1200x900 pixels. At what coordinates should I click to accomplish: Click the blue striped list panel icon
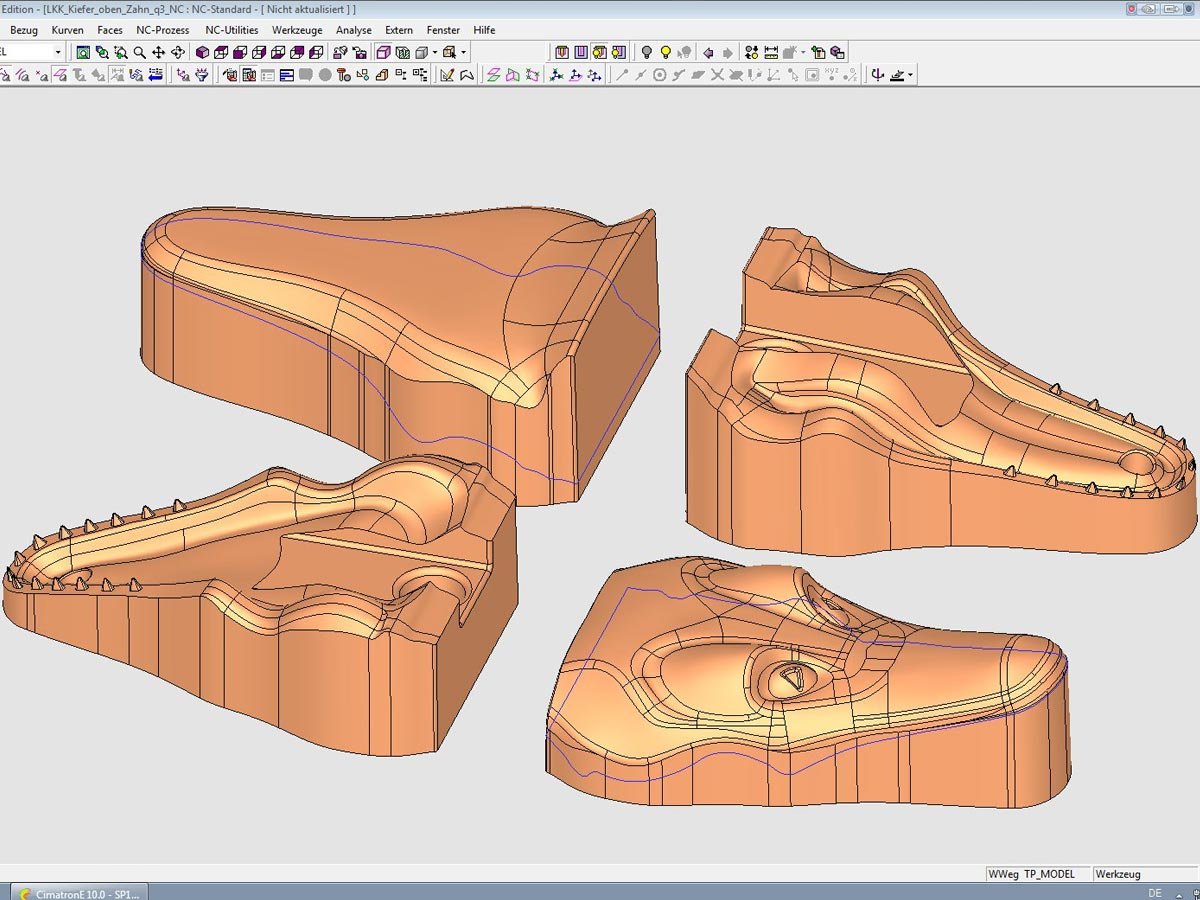coord(286,74)
